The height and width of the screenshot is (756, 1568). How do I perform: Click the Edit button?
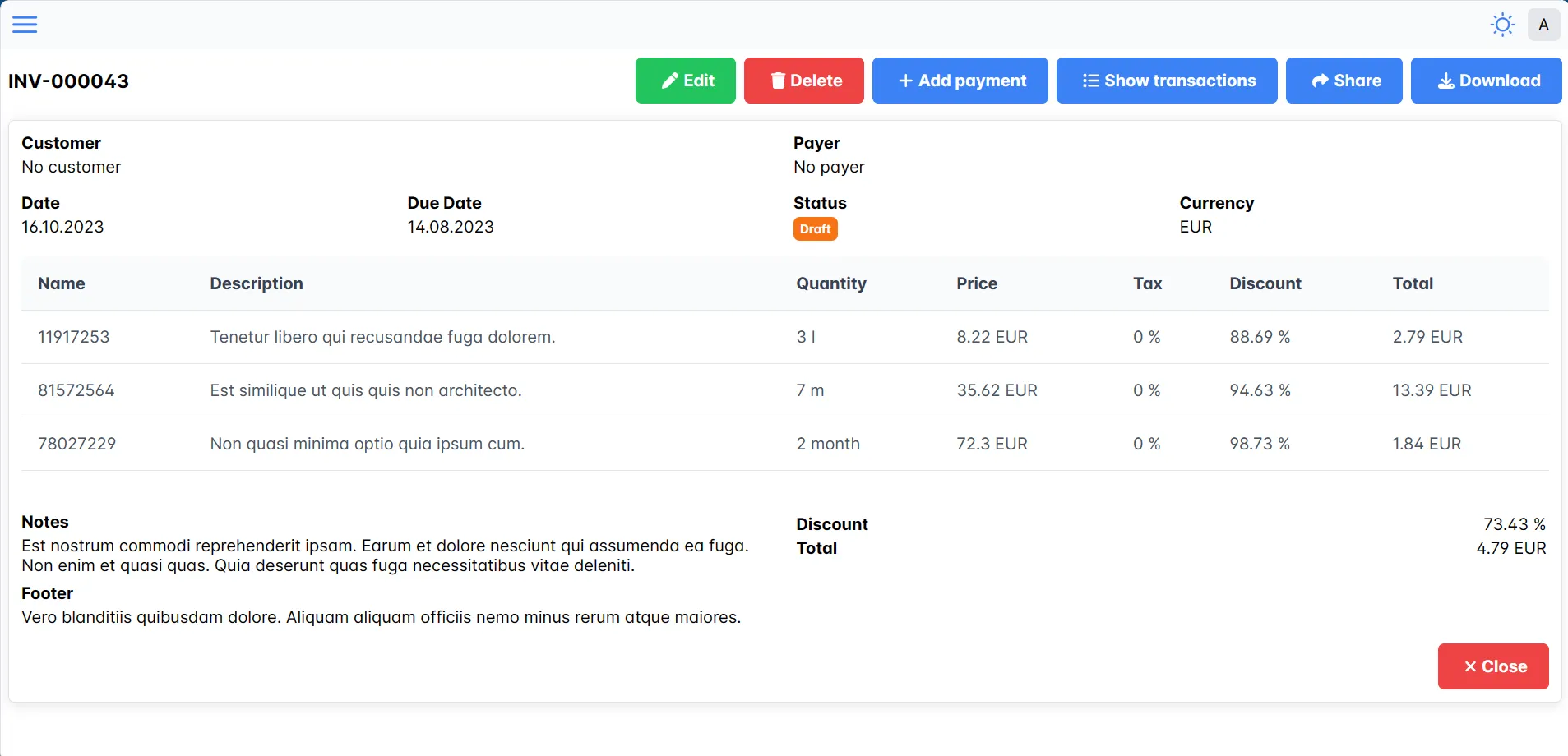[685, 80]
